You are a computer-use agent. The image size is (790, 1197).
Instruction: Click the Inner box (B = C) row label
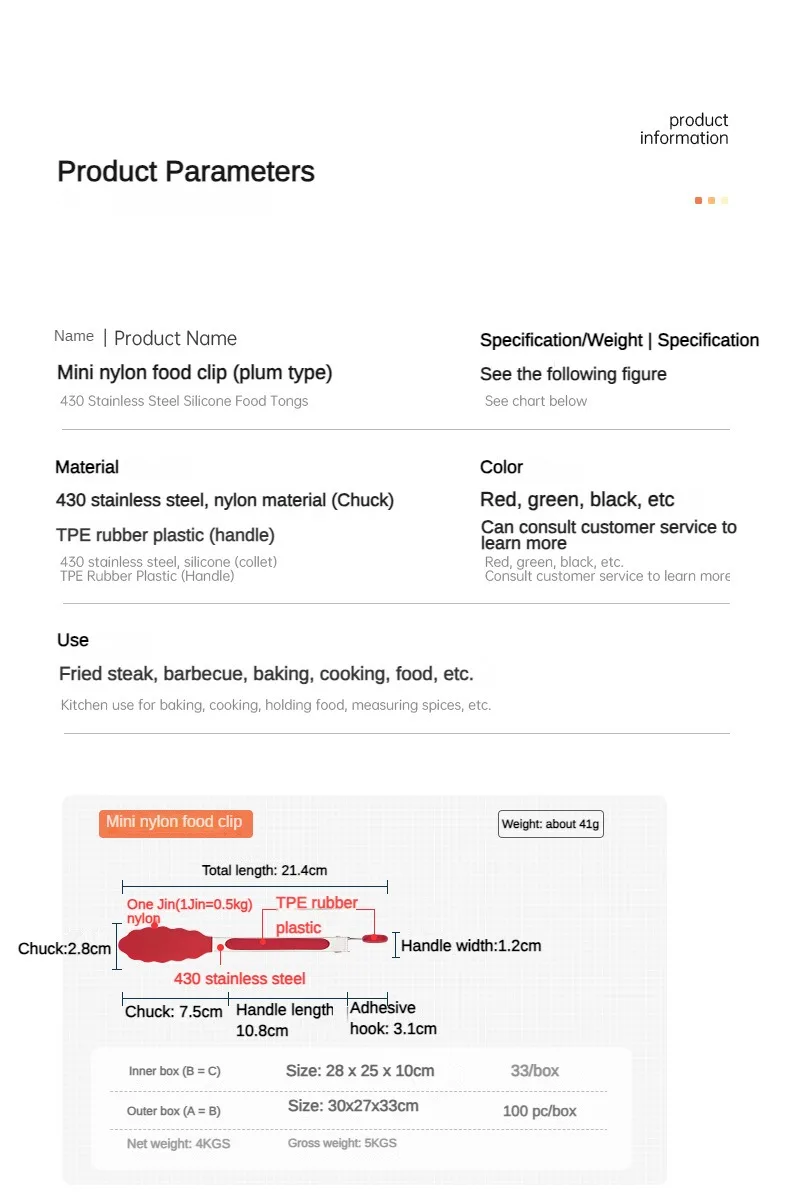pos(174,1071)
